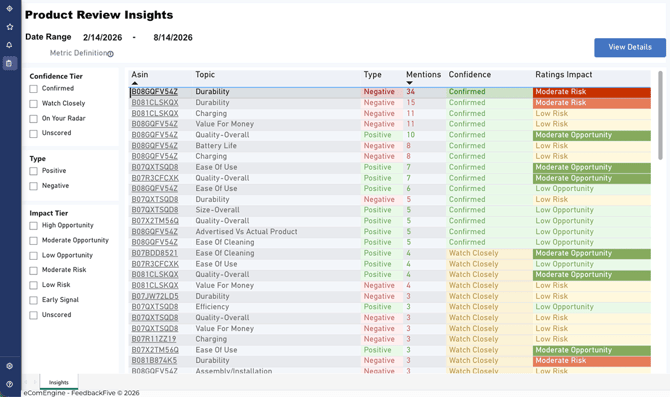Open the star favorites icon in the sidebar
Image resolution: width=670 pixels, height=397 pixels.
pyautogui.click(x=9, y=27)
